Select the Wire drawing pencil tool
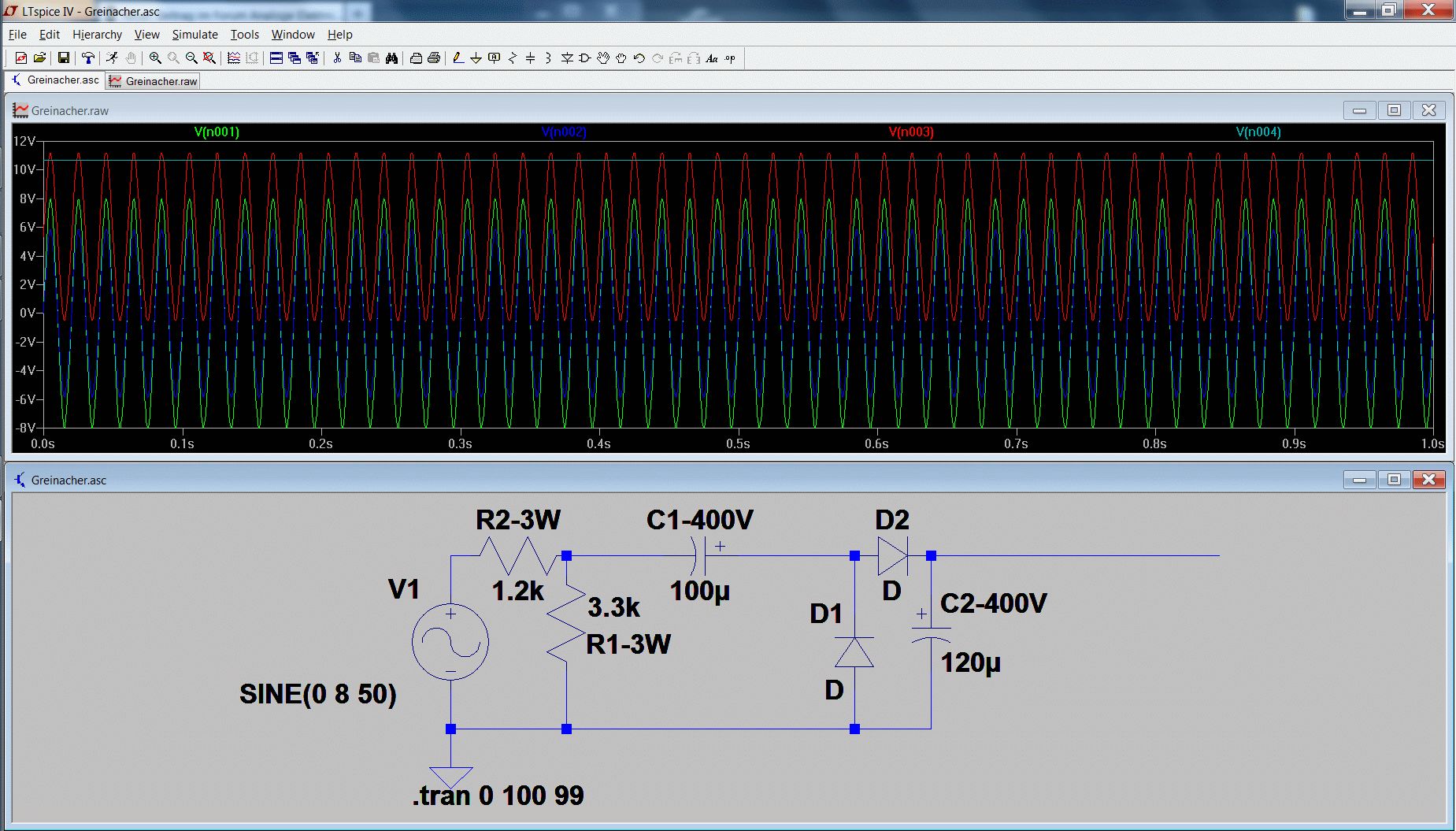Image resolution: width=1456 pixels, height=831 pixels. (x=458, y=58)
